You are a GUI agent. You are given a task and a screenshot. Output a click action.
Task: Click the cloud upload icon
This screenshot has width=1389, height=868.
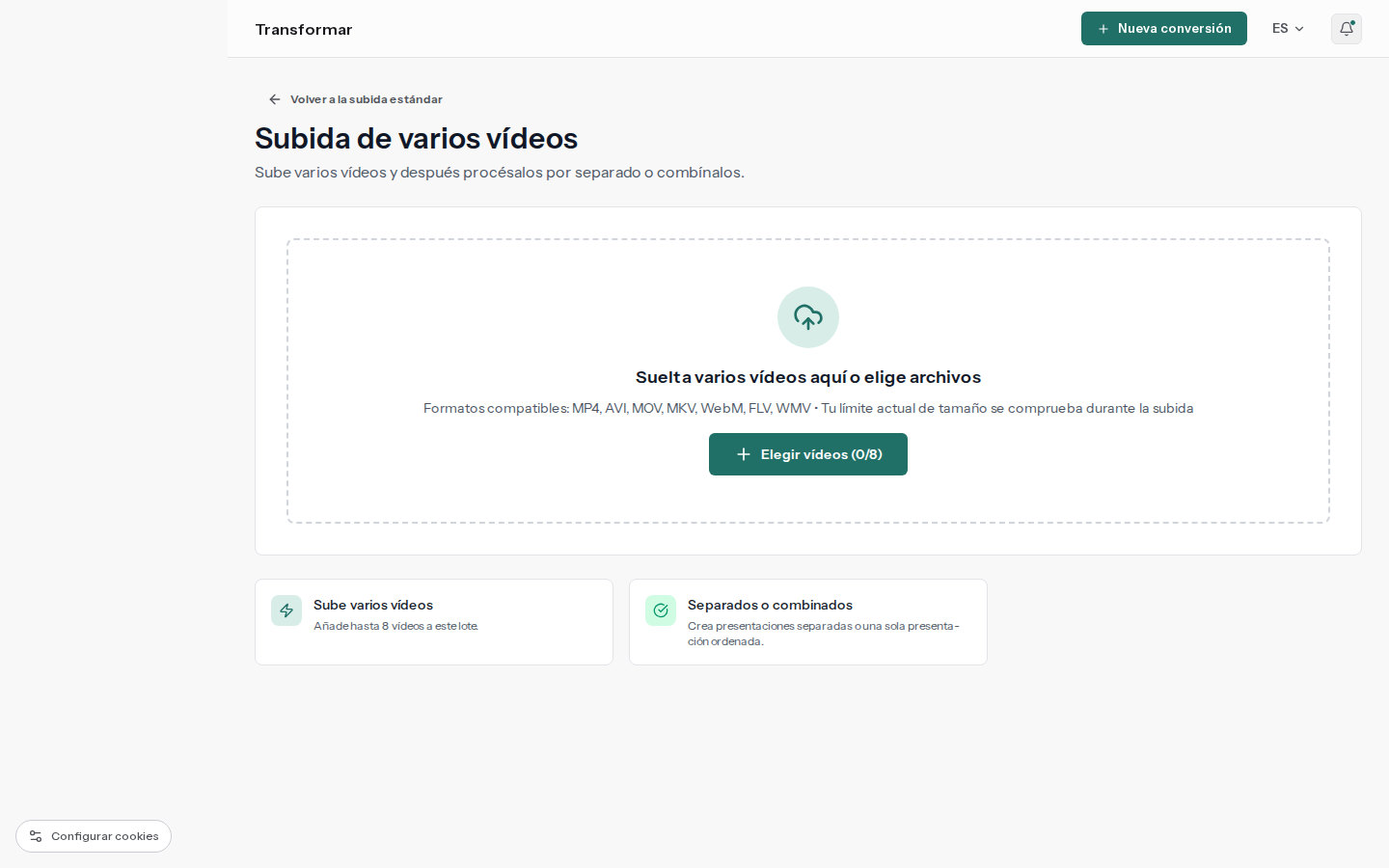click(808, 317)
